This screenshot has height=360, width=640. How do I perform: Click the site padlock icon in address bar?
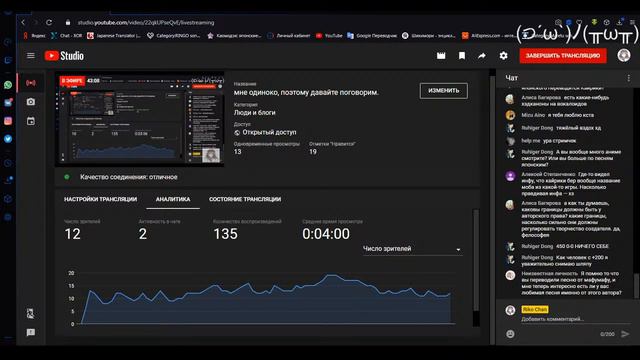(68, 22)
